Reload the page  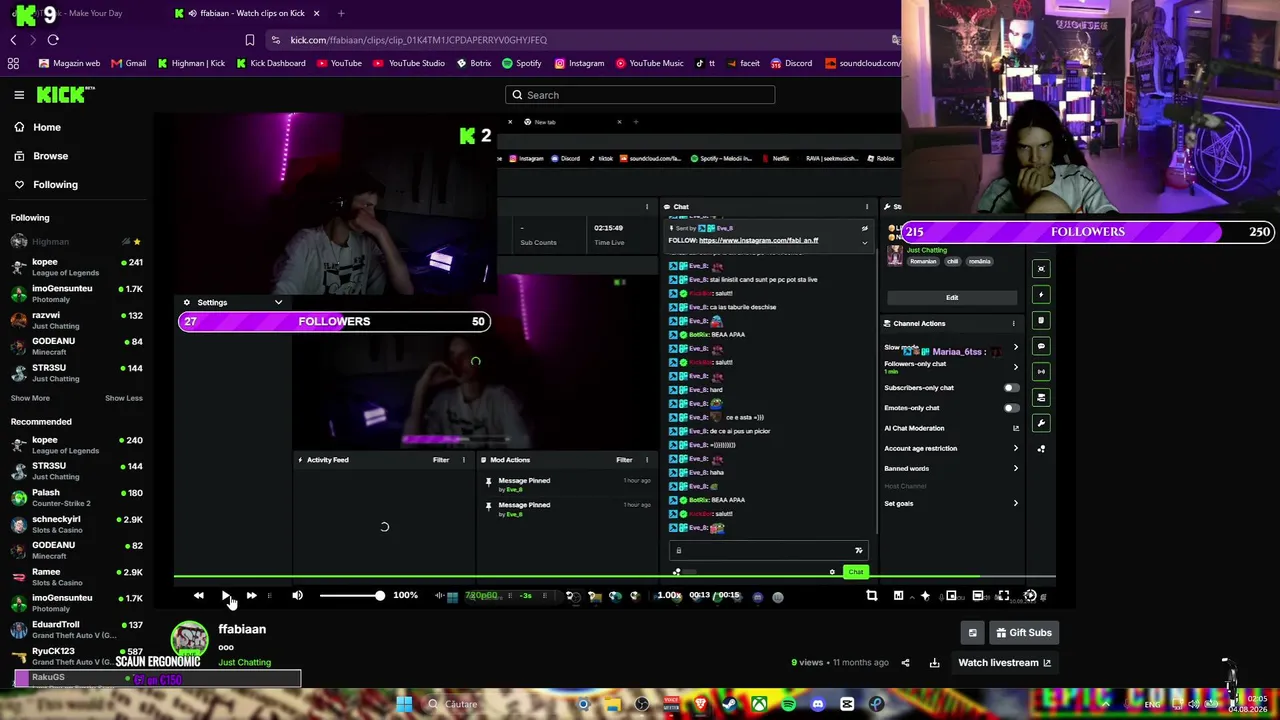[x=53, y=40]
